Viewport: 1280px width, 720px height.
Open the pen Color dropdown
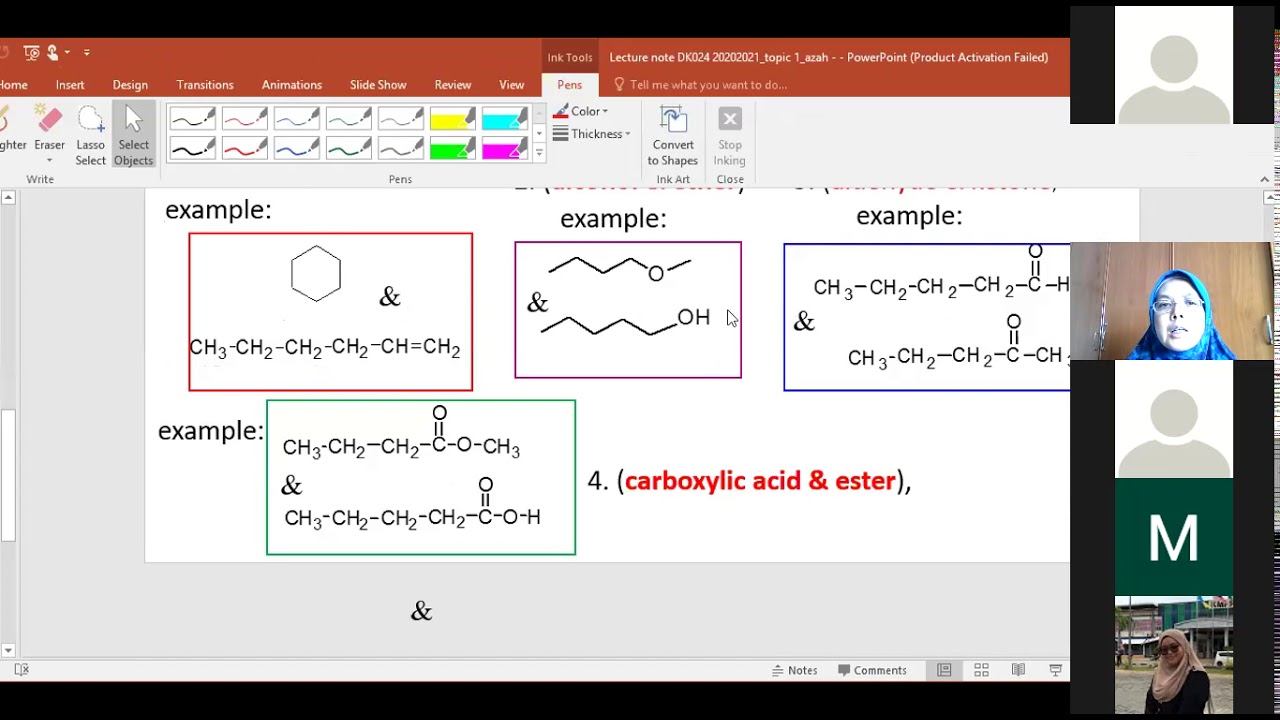[x=581, y=111]
